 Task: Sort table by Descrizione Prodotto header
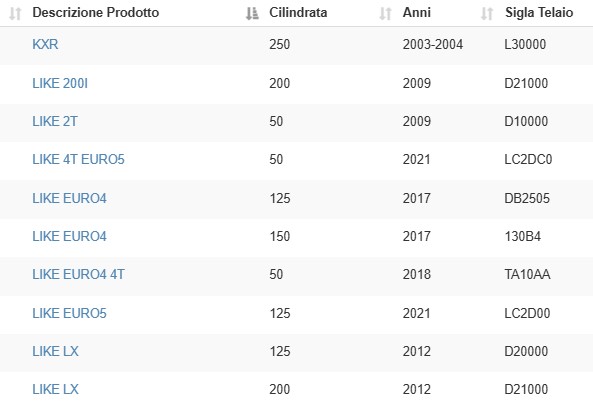coord(96,12)
